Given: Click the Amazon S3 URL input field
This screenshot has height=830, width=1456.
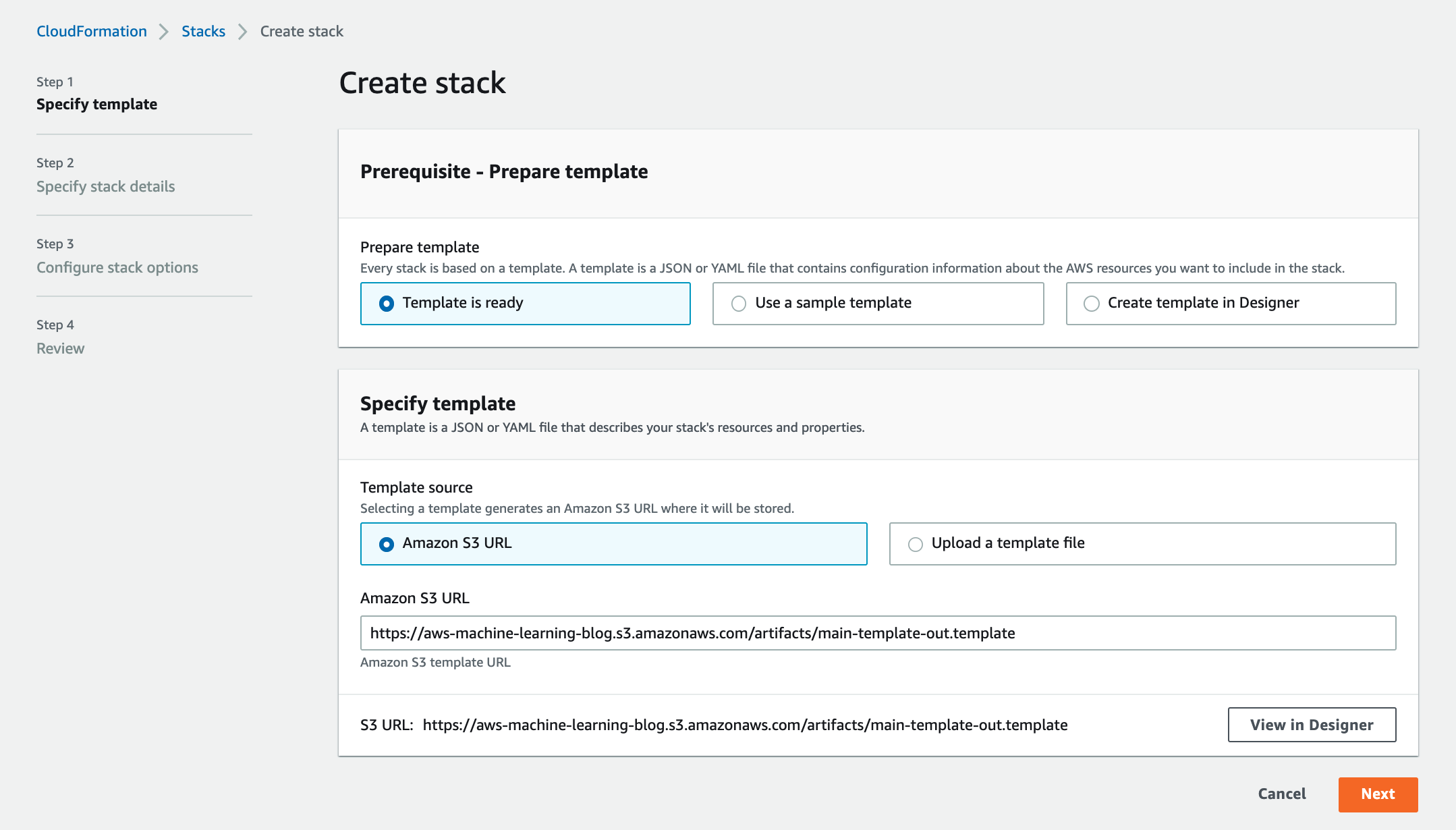Looking at the screenshot, I should click(x=877, y=633).
